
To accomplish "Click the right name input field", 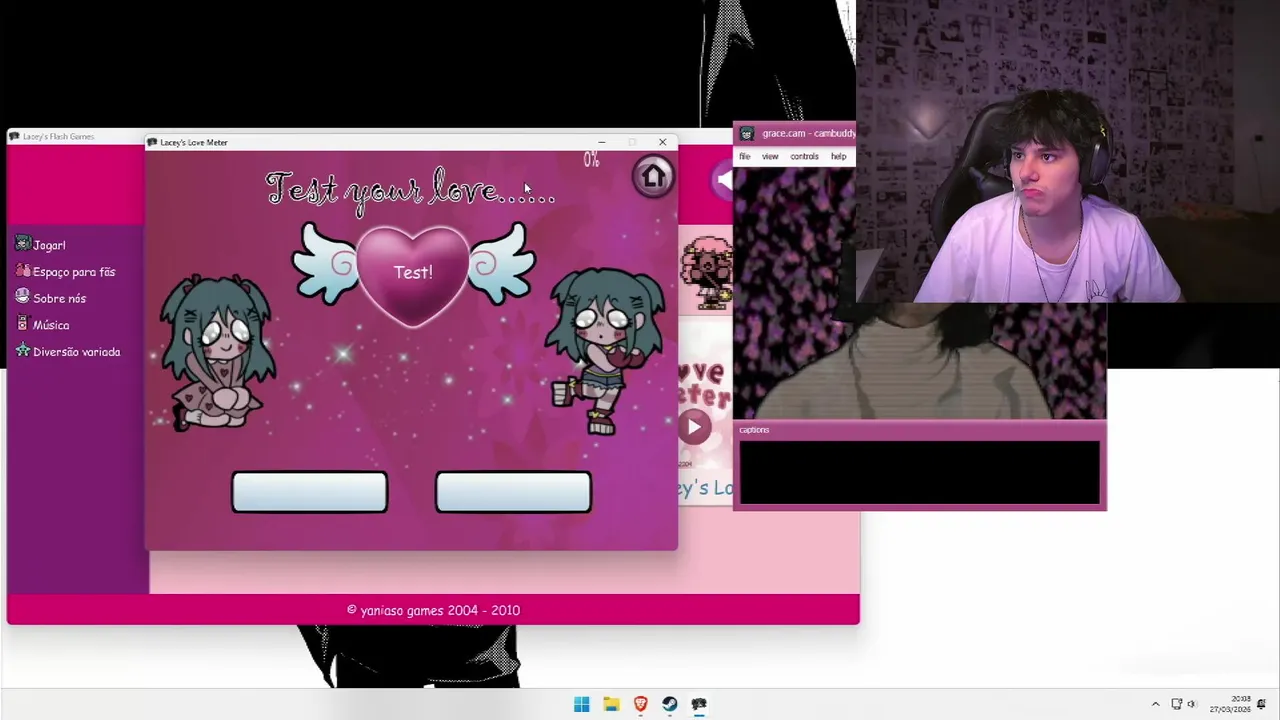I will (x=513, y=492).
